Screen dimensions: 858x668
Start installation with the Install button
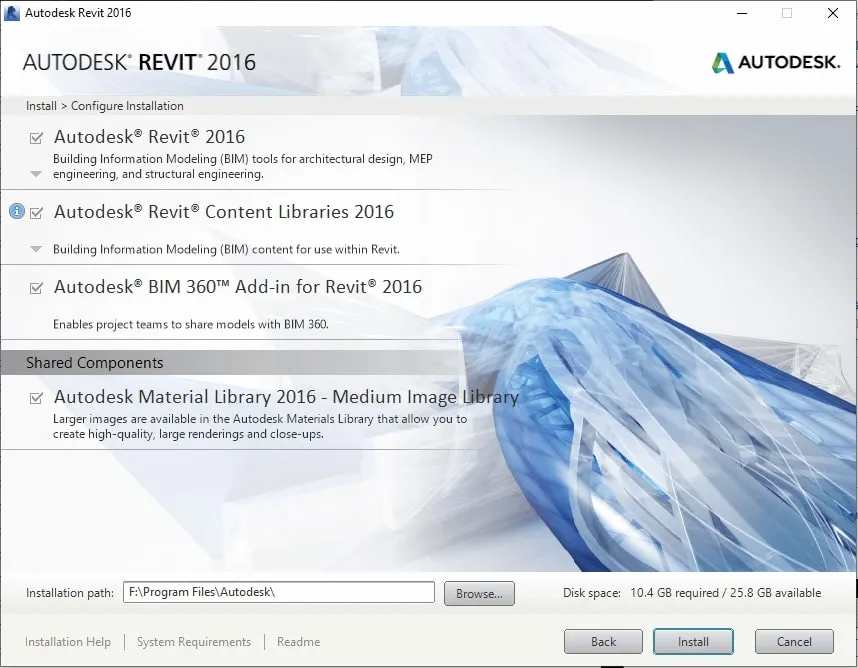click(x=693, y=641)
